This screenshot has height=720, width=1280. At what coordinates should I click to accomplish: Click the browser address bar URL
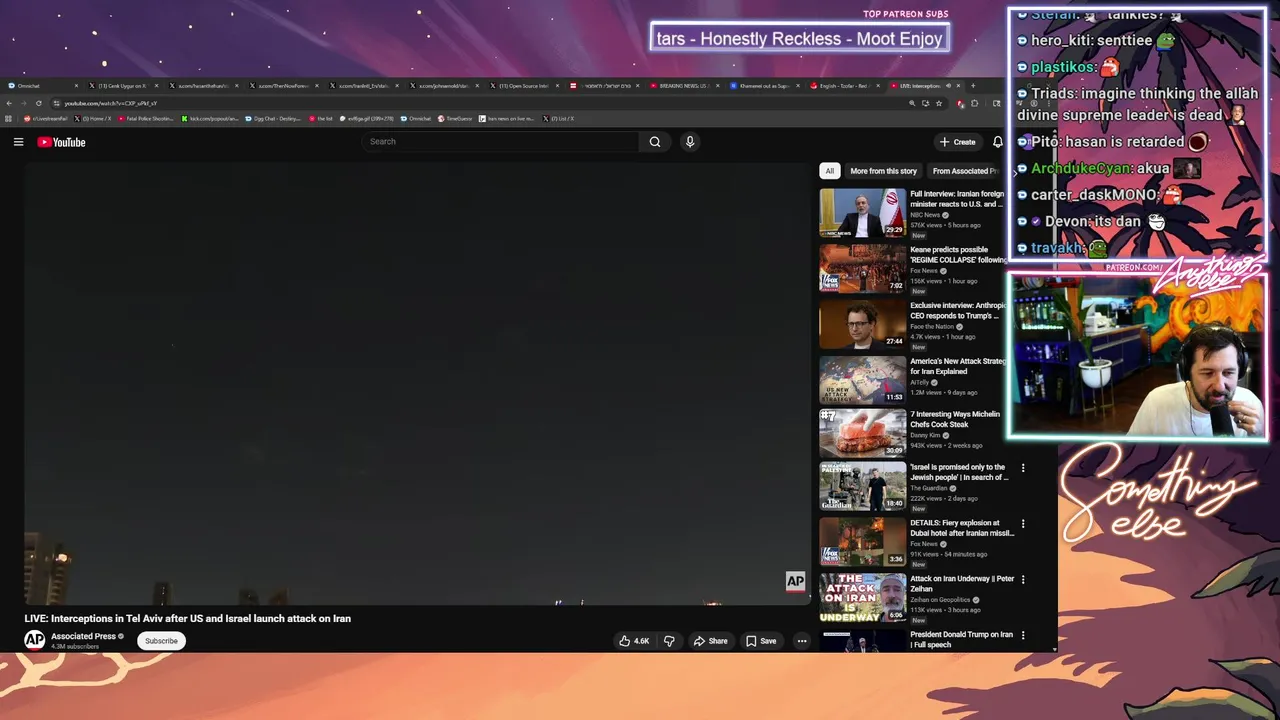[111, 103]
